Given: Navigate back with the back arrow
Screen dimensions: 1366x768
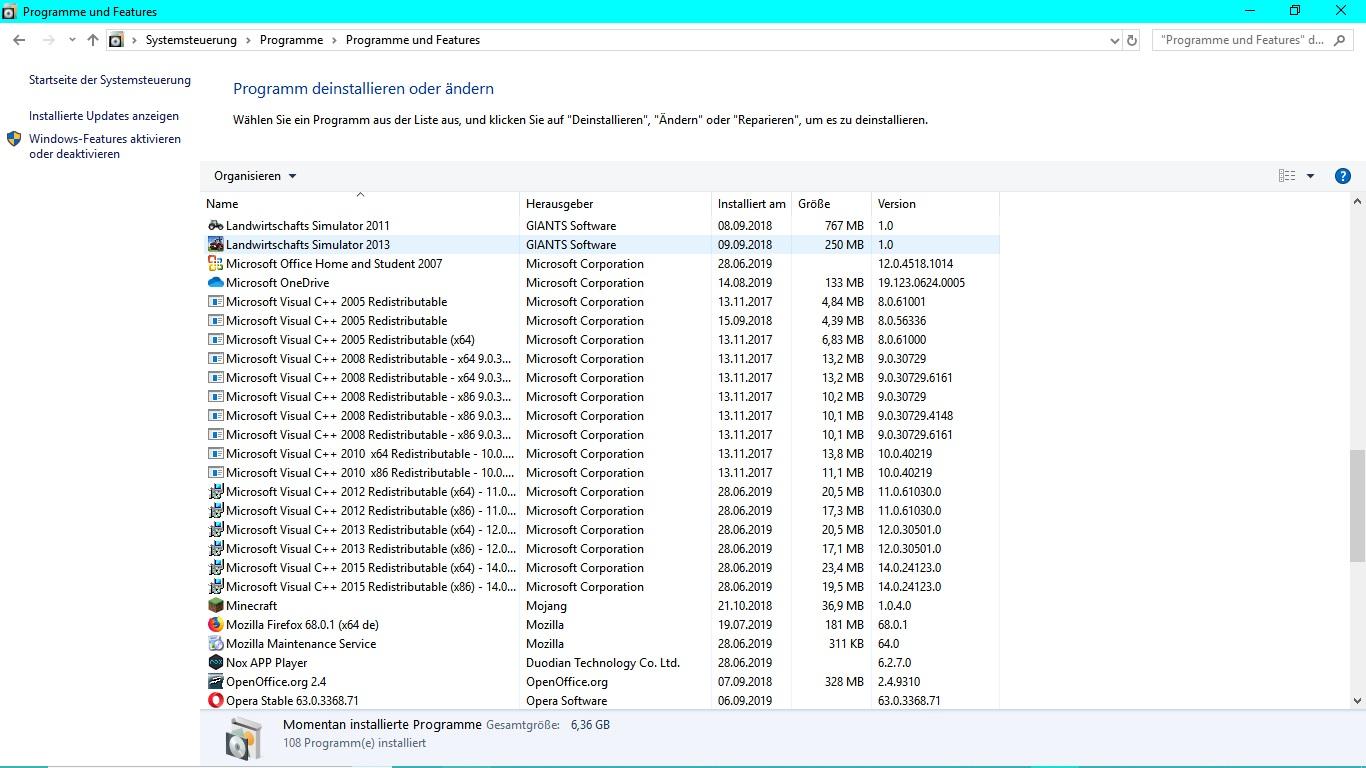Looking at the screenshot, I should [x=19, y=40].
